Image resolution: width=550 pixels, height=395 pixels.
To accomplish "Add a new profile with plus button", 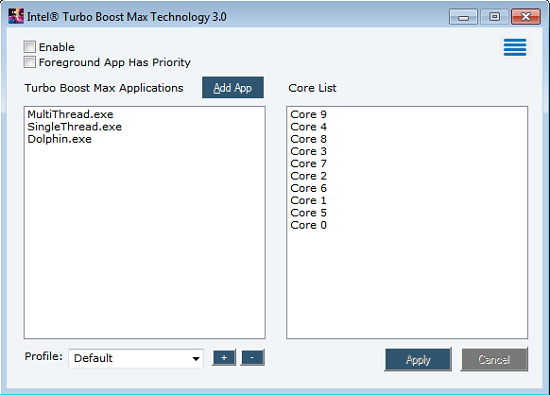I will 224,358.
